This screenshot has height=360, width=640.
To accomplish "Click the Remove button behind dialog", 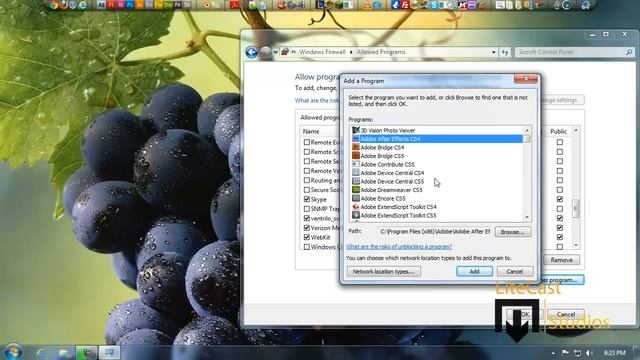I will pyautogui.click(x=561, y=260).
